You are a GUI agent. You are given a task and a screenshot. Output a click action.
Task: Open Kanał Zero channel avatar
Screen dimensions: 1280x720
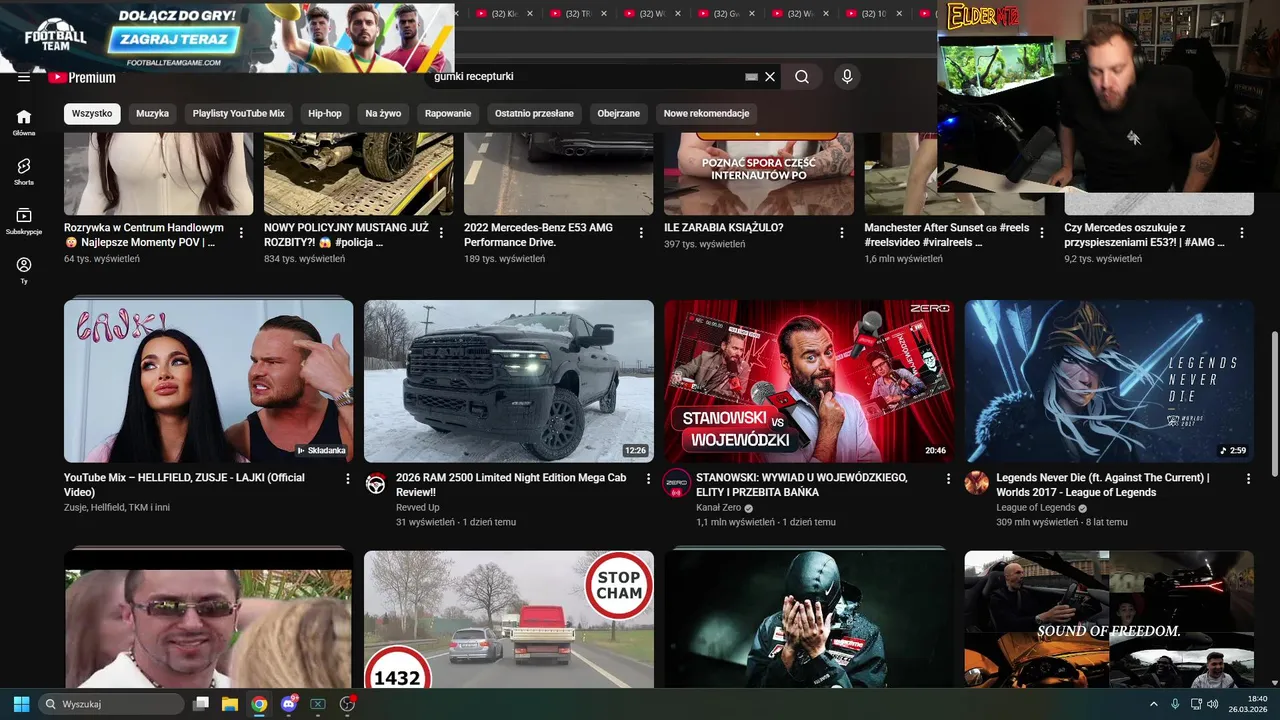tap(676, 484)
